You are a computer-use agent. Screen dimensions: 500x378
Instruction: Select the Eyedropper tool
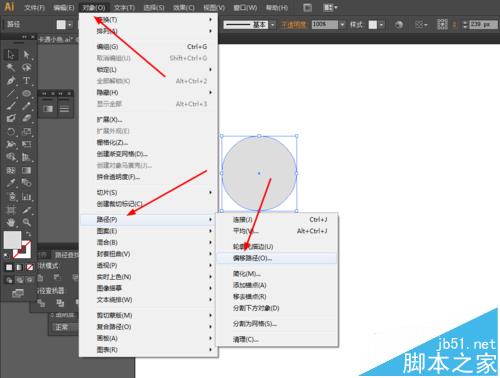pos(11,183)
